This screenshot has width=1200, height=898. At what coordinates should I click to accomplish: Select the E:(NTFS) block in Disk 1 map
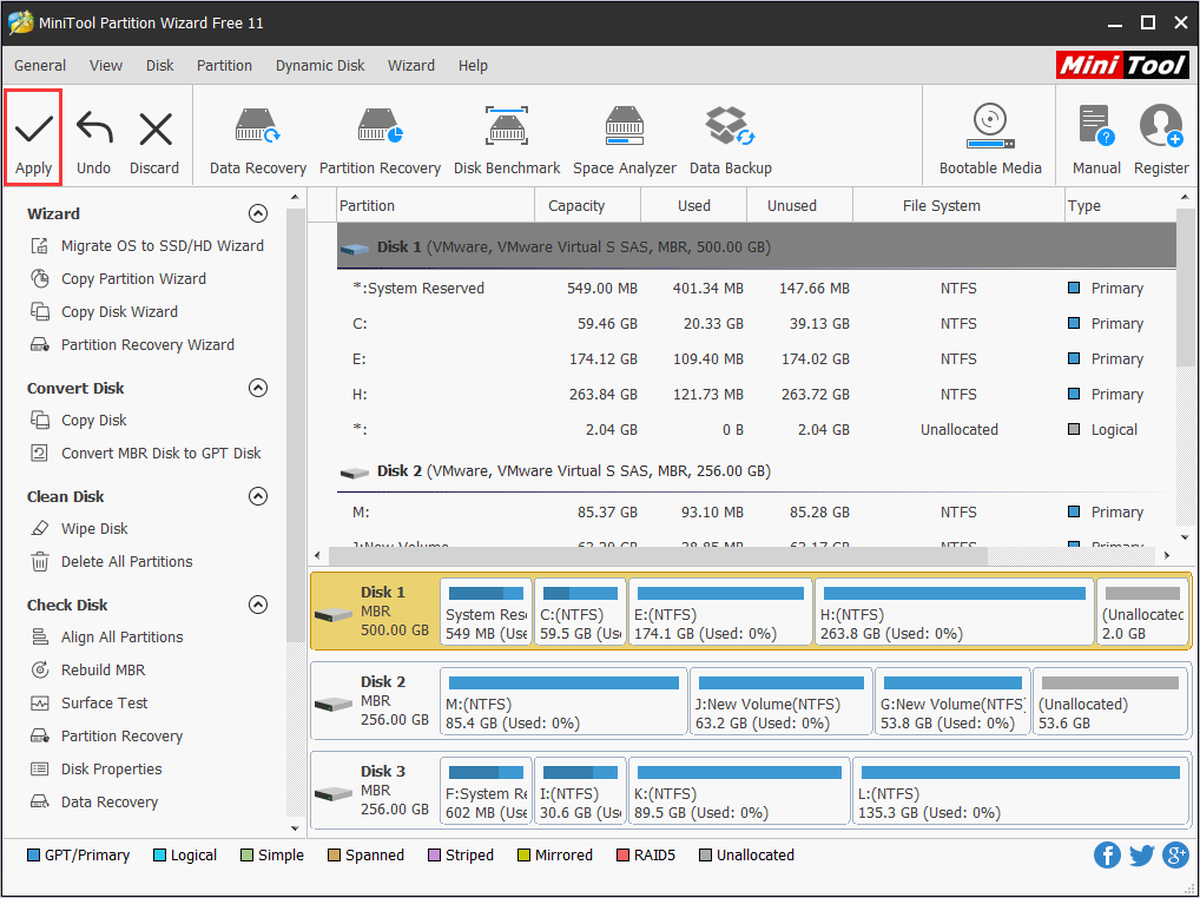[x=720, y=611]
